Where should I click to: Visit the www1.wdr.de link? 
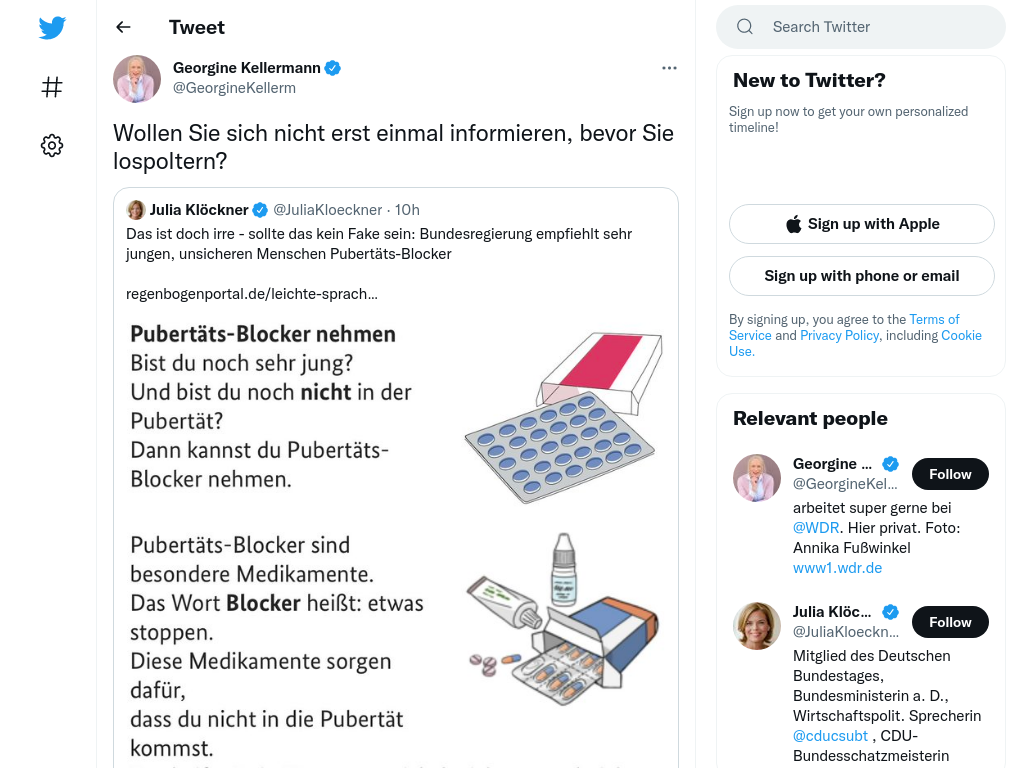coord(837,568)
